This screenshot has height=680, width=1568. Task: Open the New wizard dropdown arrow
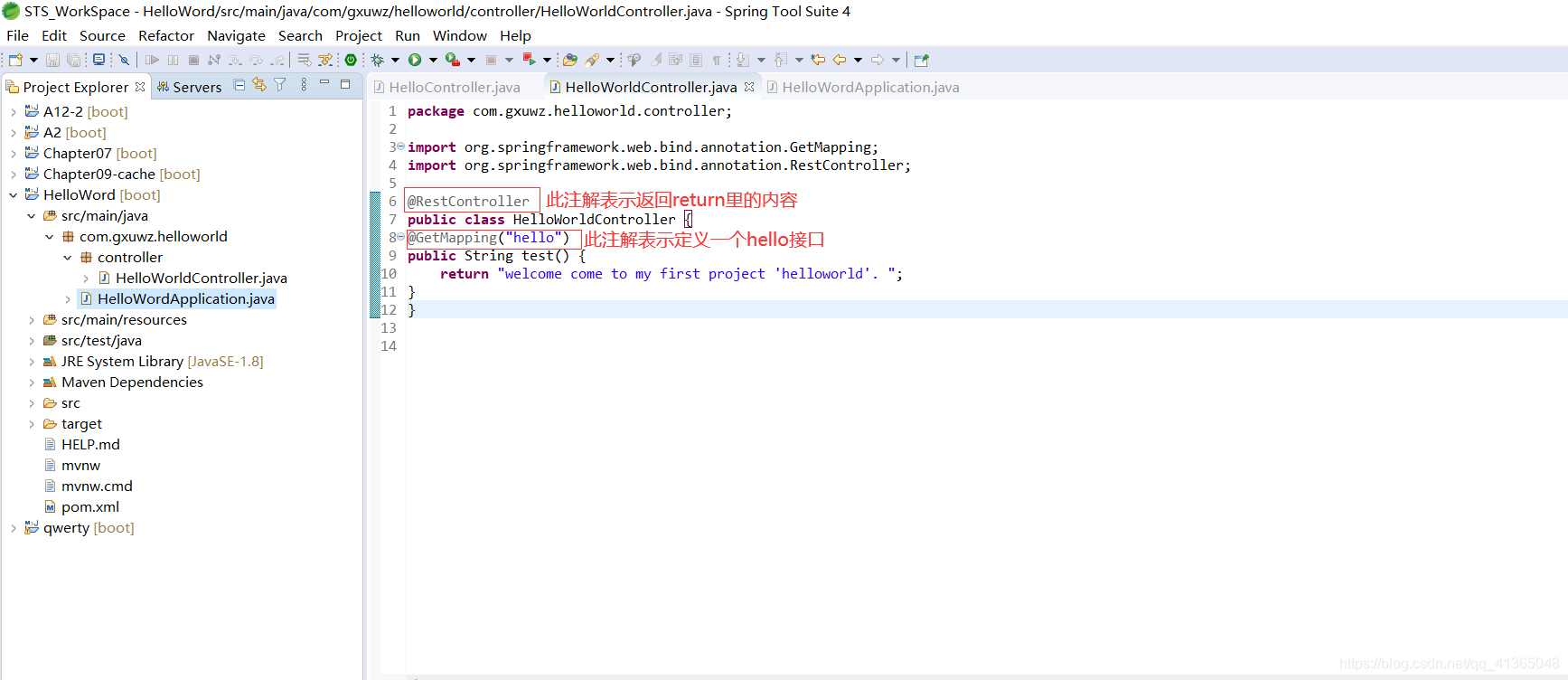pos(33,60)
